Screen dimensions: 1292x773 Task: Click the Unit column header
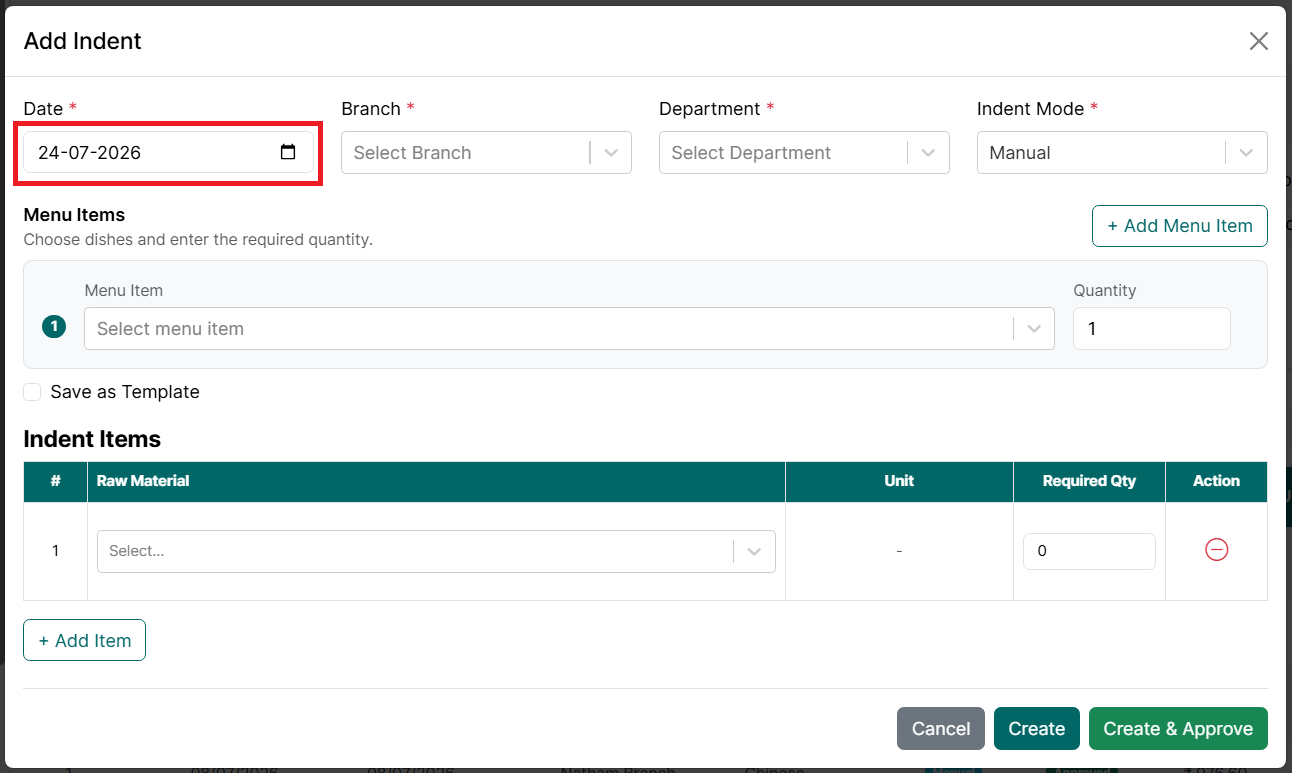(x=899, y=481)
